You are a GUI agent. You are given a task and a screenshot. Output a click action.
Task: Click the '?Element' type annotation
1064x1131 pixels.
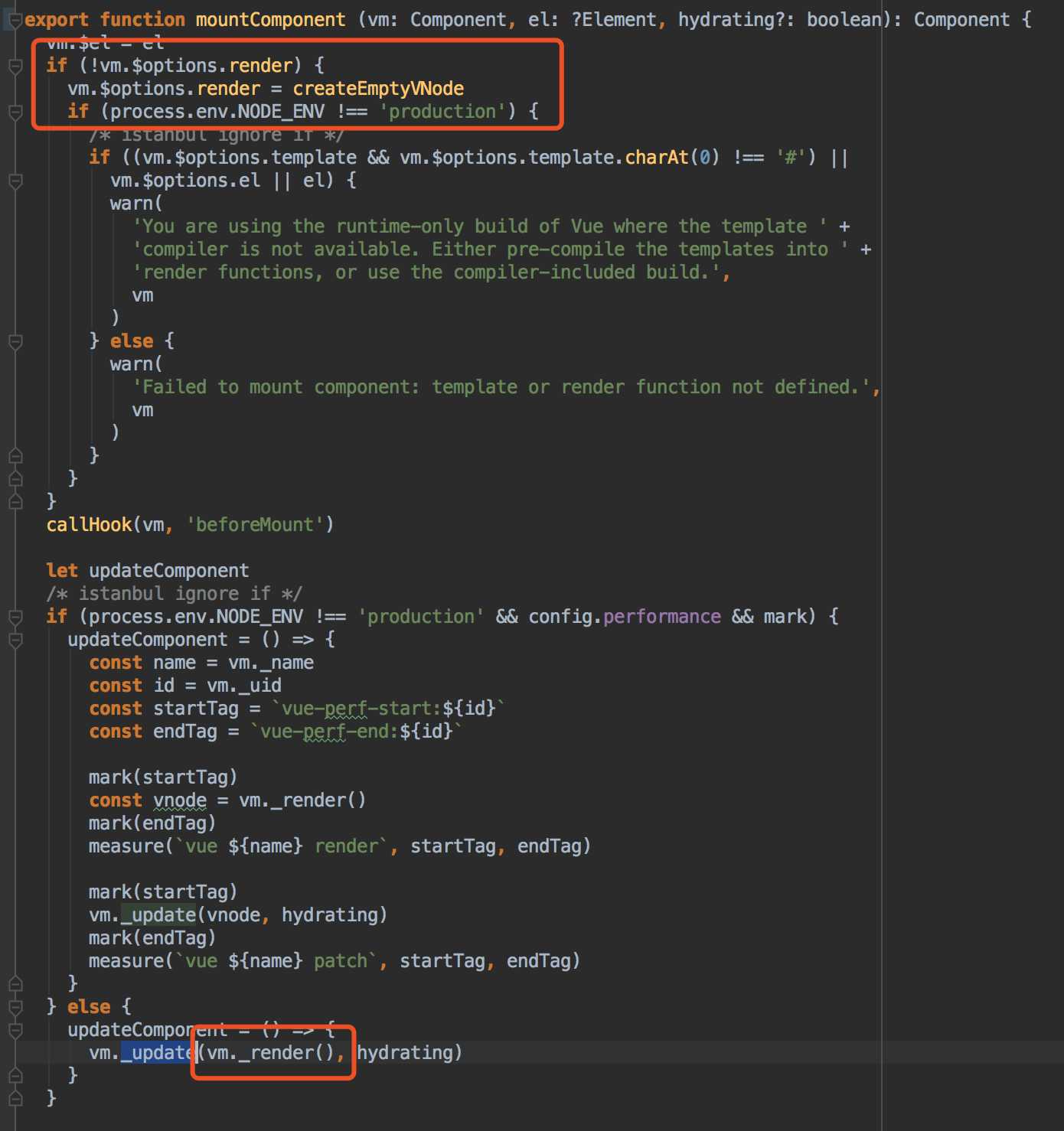click(x=614, y=20)
